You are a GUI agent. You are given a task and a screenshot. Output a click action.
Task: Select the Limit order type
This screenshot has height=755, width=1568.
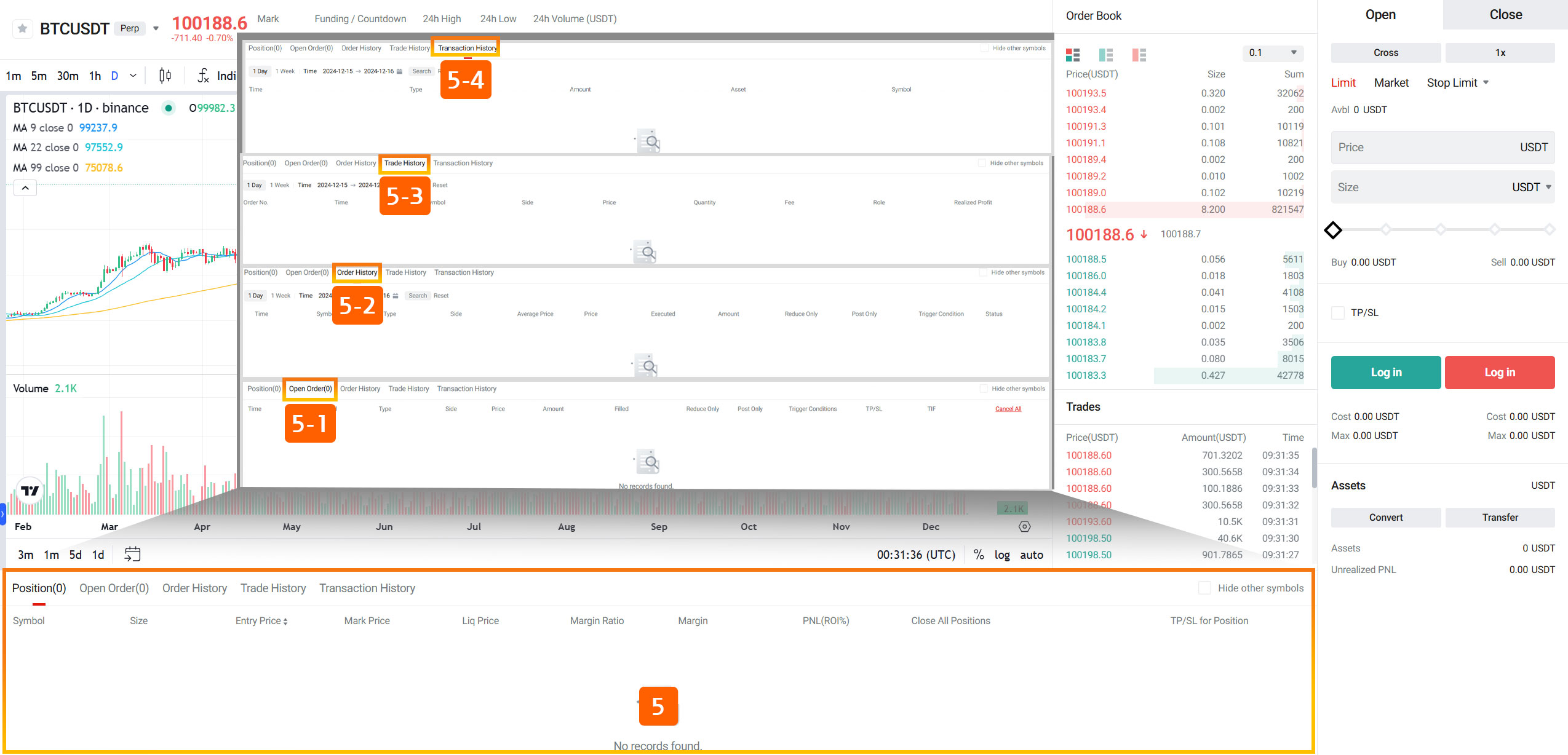[1343, 82]
